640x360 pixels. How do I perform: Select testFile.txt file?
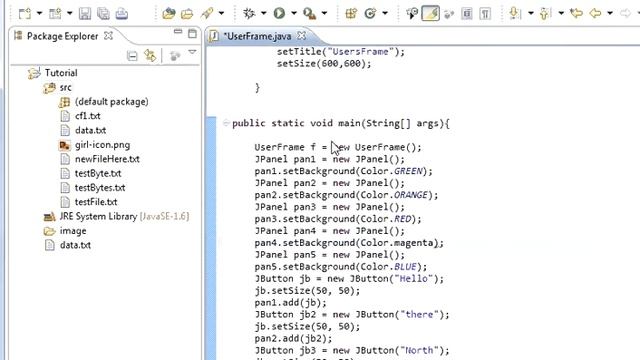(96, 202)
